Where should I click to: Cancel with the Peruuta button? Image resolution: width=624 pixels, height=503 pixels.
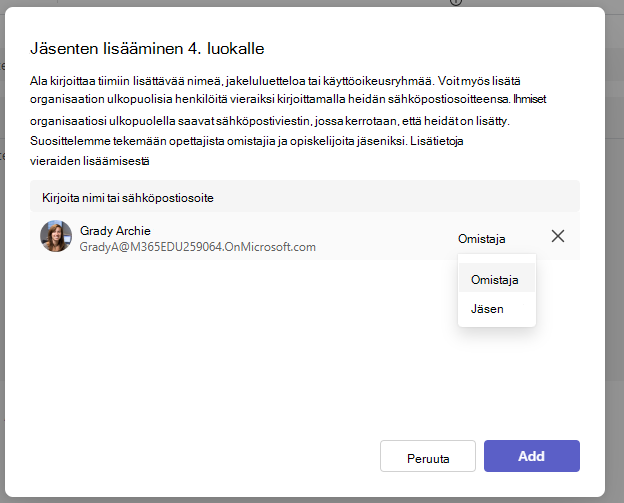tap(428, 456)
